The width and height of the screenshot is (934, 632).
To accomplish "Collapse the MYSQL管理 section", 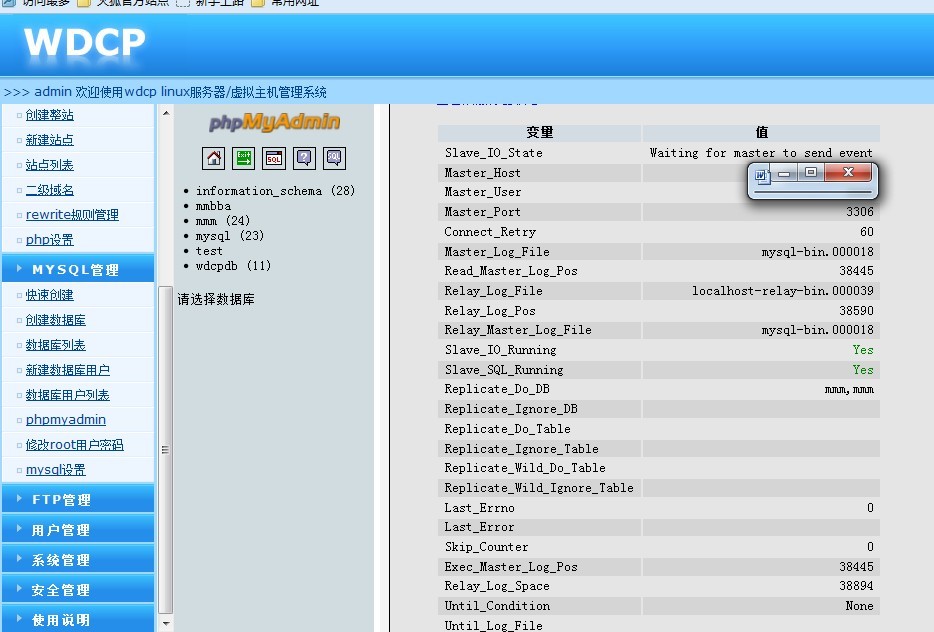I will pos(75,270).
